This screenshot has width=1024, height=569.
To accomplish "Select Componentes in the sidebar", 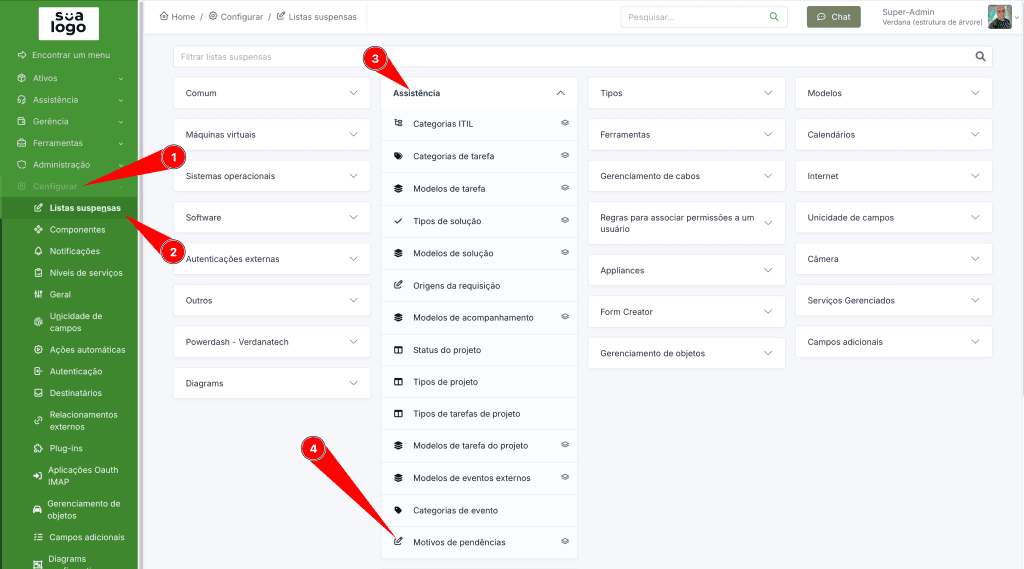I will coord(77,229).
